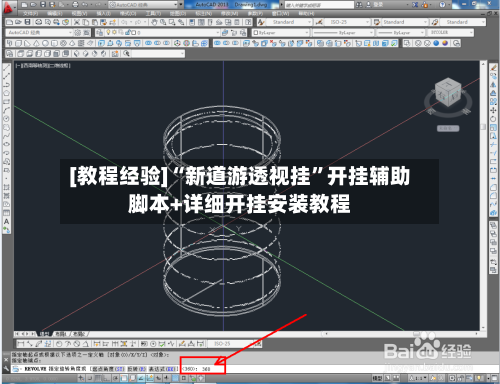Screen dimensions: 500x384
Task: Select the Cone modeling tool icon
Action: point(36,43)
